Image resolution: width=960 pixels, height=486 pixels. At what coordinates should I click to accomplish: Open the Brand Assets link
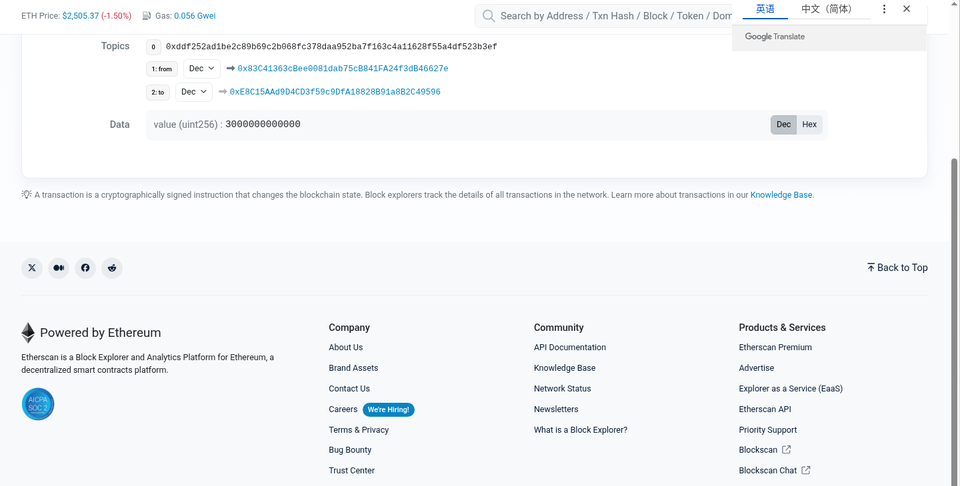[353, 368]
